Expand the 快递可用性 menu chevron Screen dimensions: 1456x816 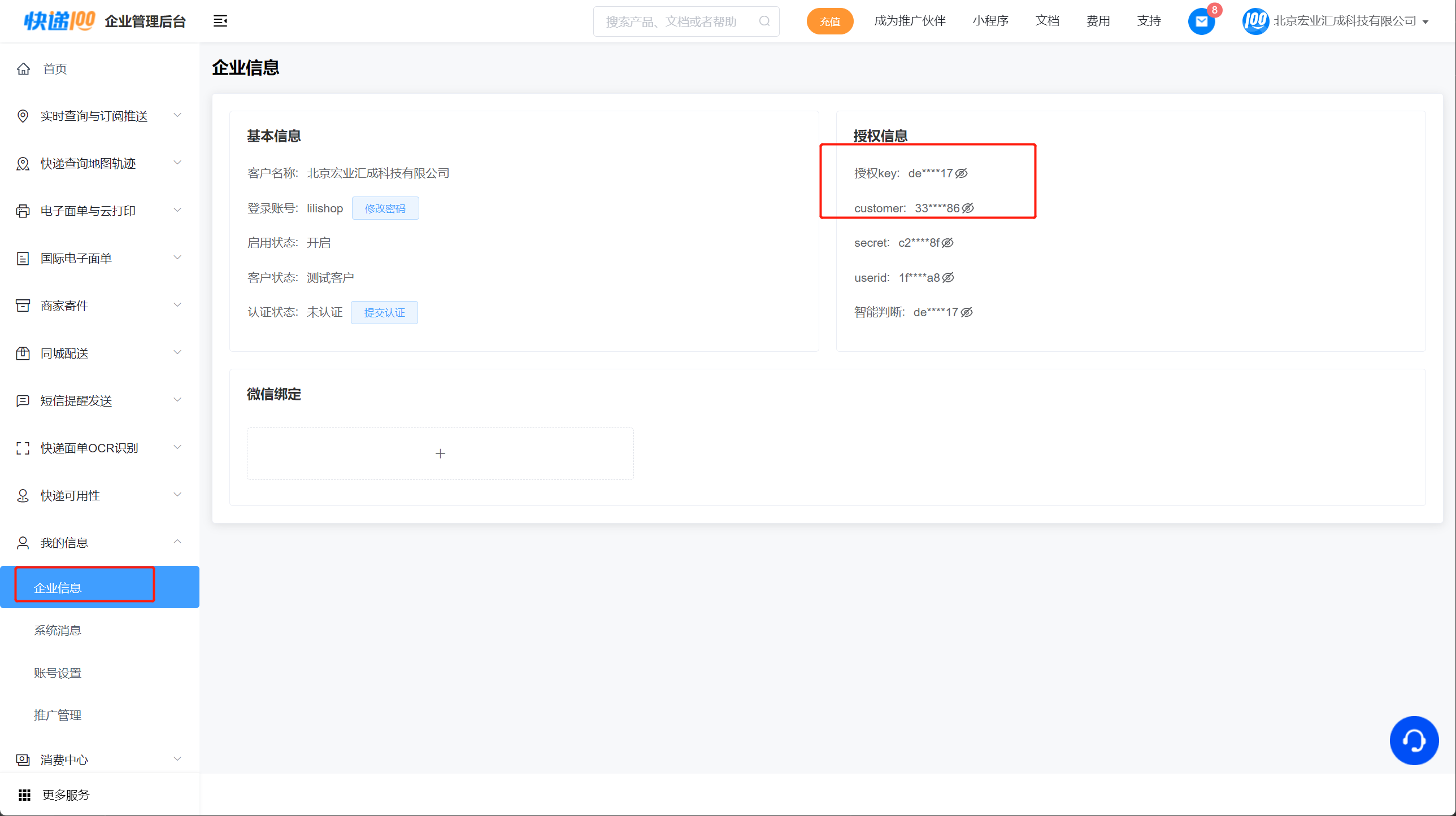click(177, 495)
